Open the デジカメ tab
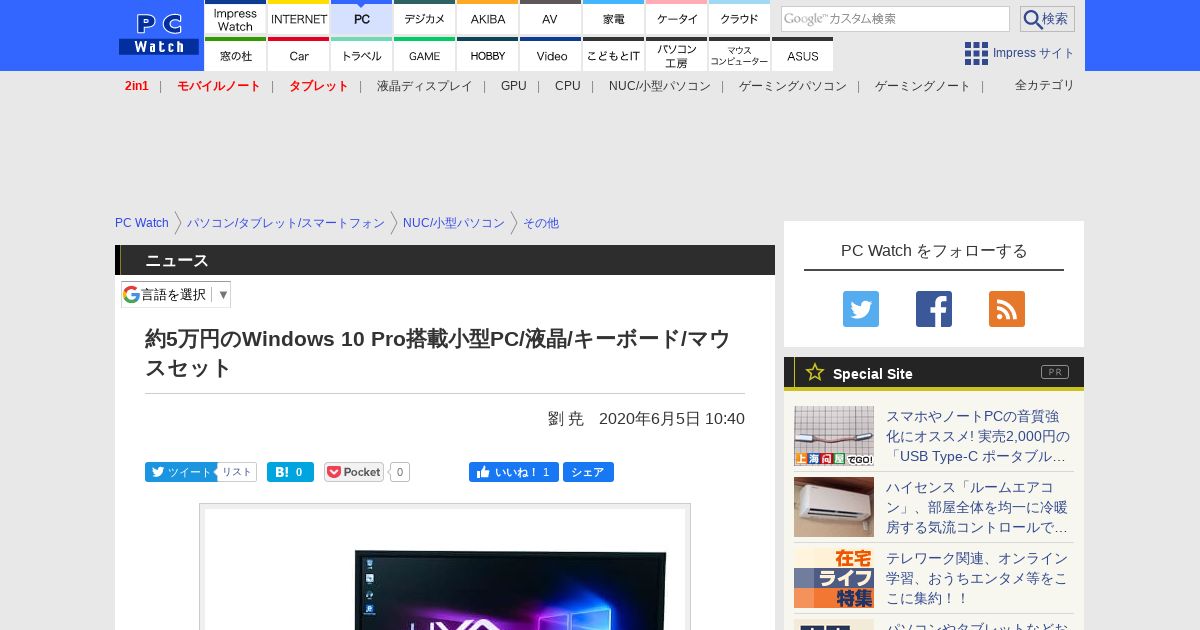The image size is (1200, 630). tap(425, 17)
